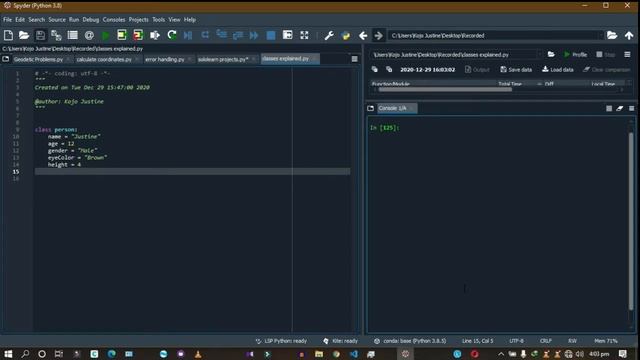The width and height of the screenshot is (640, 360).
Task: Expand the profiler file path dropdown
Action: 540,55
